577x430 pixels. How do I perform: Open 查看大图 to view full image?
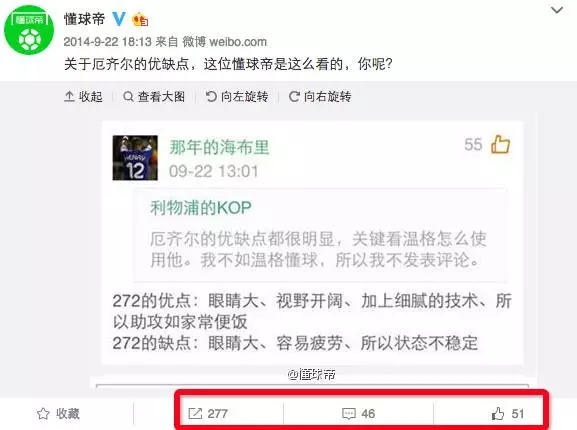tap(154, 97)
